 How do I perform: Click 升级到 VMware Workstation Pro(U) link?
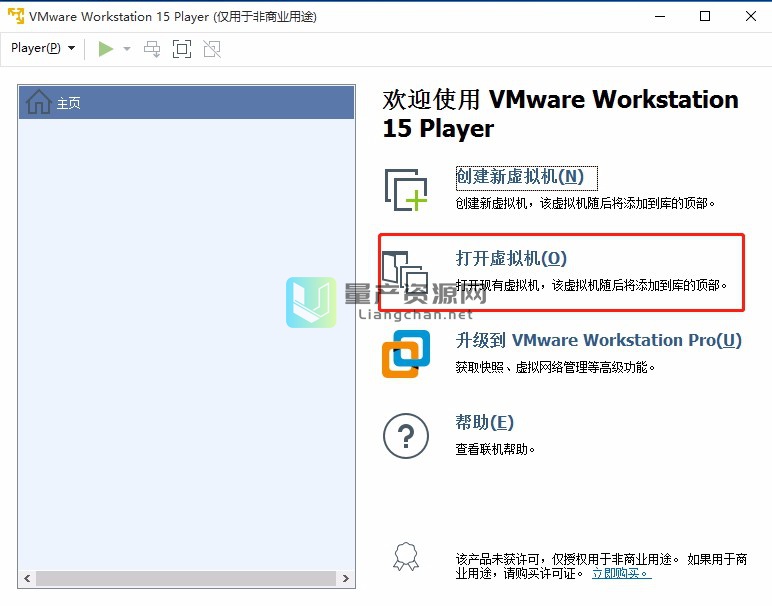click(x=599, y=340)
